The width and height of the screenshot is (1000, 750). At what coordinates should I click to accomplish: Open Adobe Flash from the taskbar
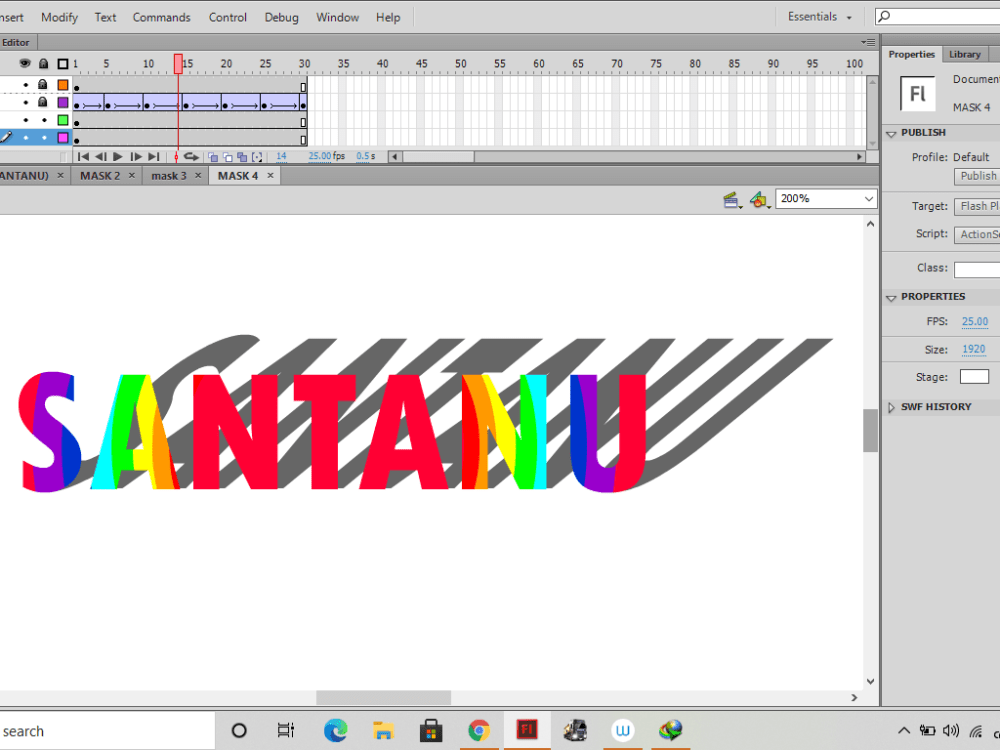tap(526, 730)
